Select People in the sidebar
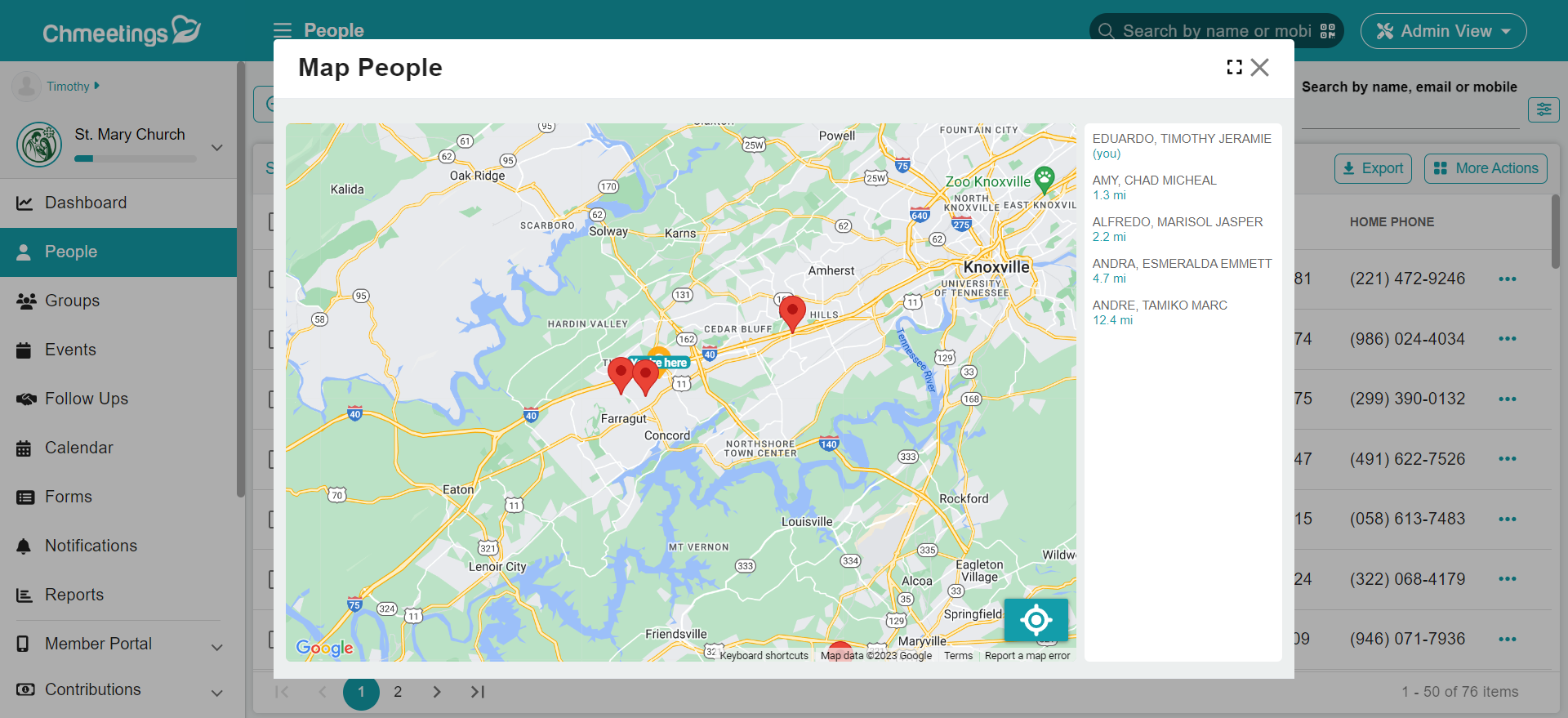Image resolution: width=1568 pixels, height=718 pixels. (x=118, y=252)
